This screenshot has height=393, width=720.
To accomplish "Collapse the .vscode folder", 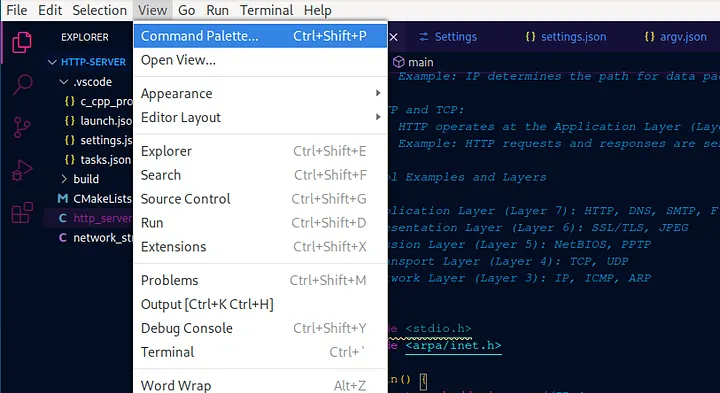I will [64, 82].
